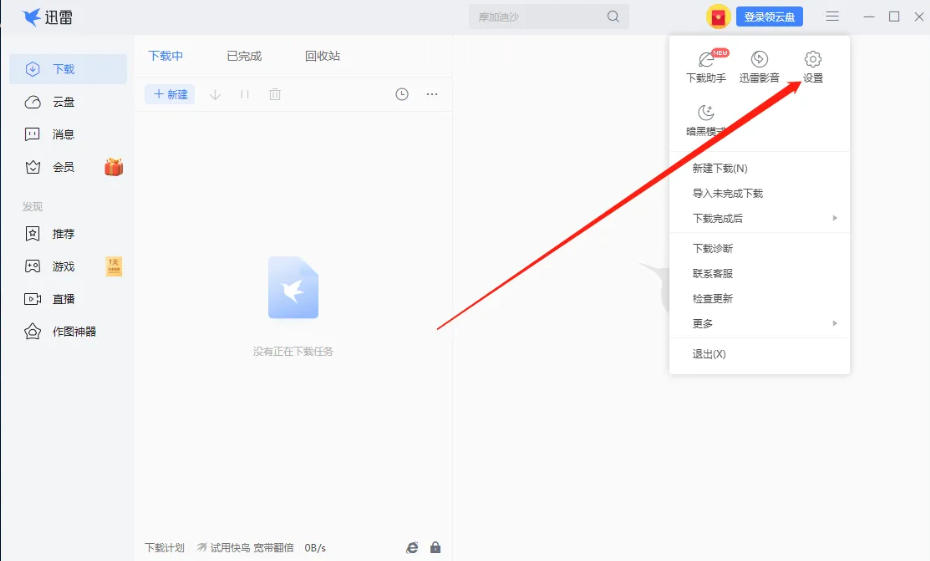Select 新建下载(N) menu item
Image resolution: width=930 pixels, height=561 pixels.
(x=759, y=168)
